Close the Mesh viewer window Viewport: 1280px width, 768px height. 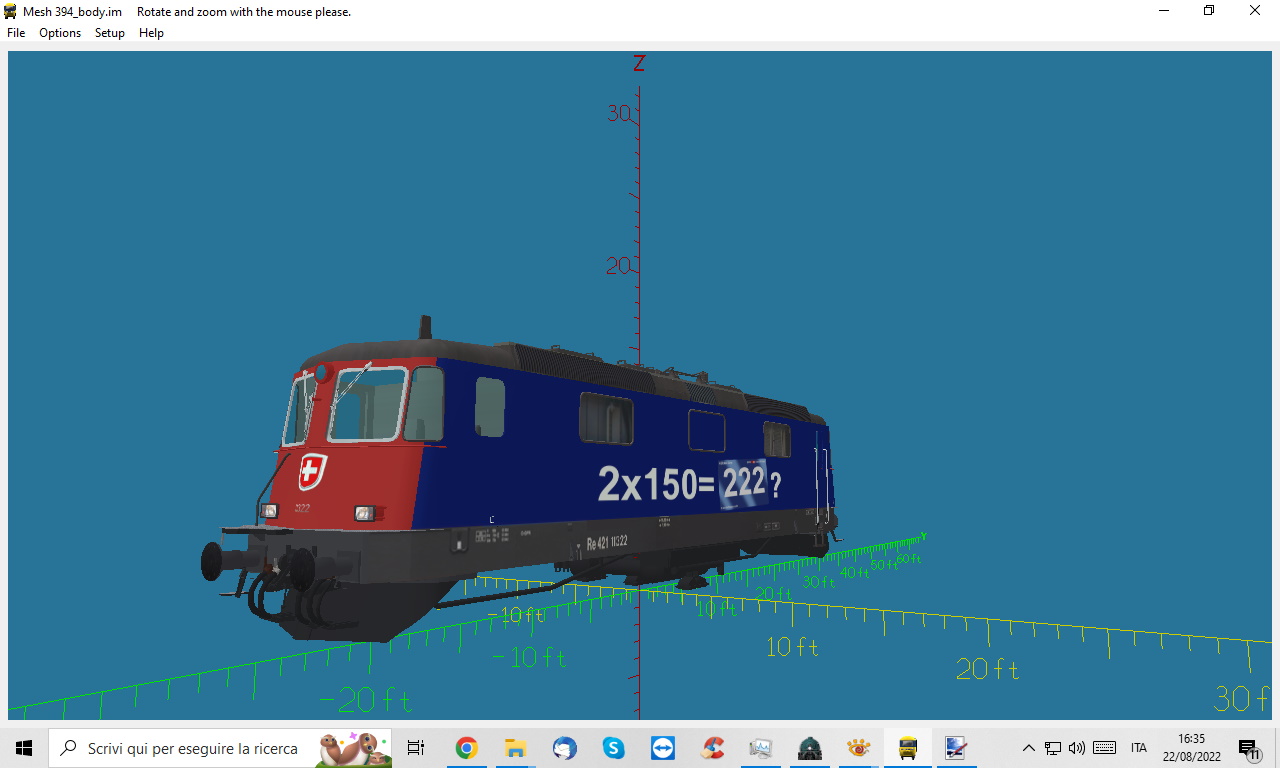pos(1255,11)
